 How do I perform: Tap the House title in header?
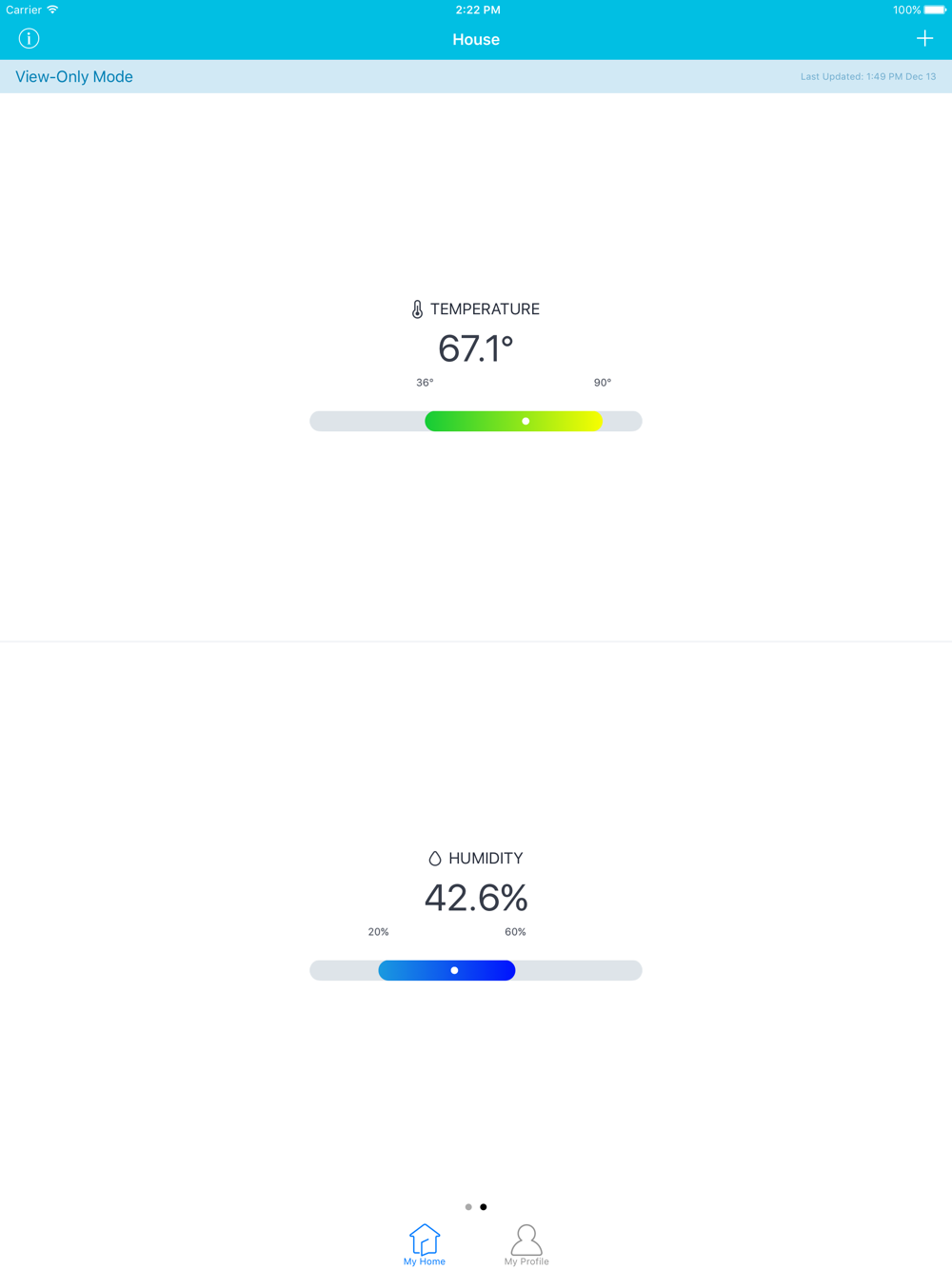[476, 39]
